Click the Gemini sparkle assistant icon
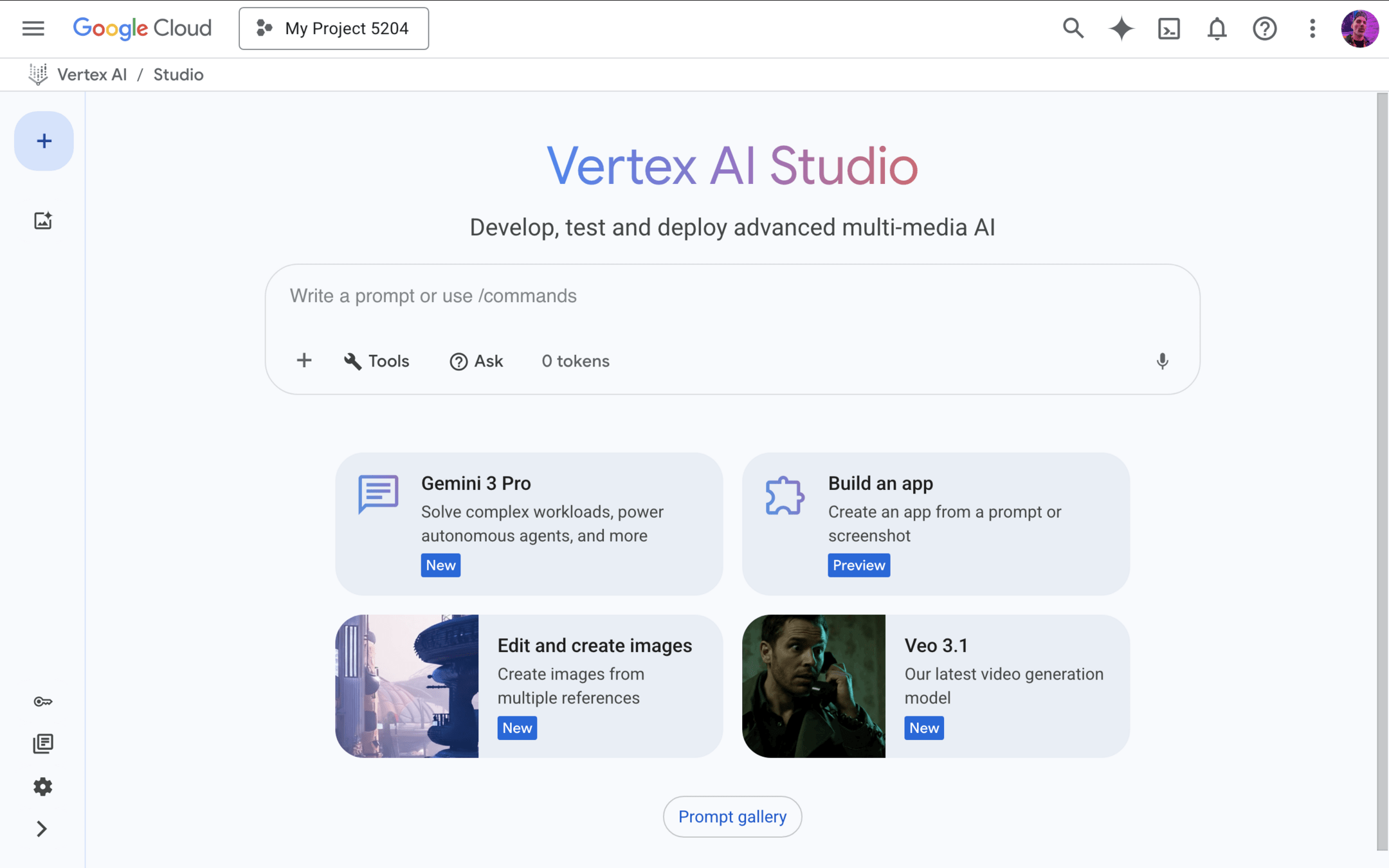Viewport: 1389px width, 868px height. point(1121,28)
